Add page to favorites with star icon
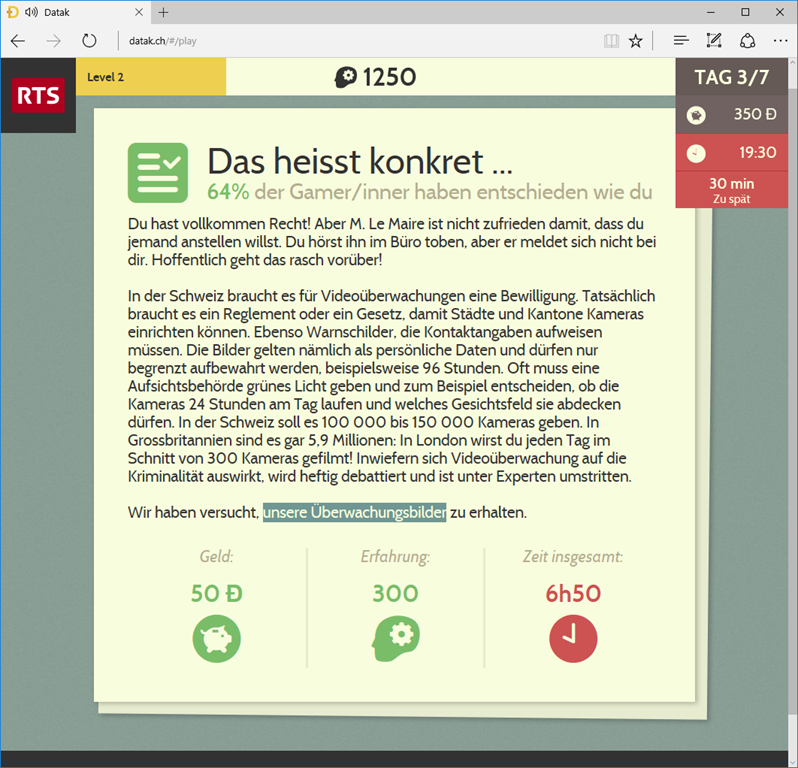Viewport: 798px width, 768px height. pyautogui.click(x=636, y=41)
